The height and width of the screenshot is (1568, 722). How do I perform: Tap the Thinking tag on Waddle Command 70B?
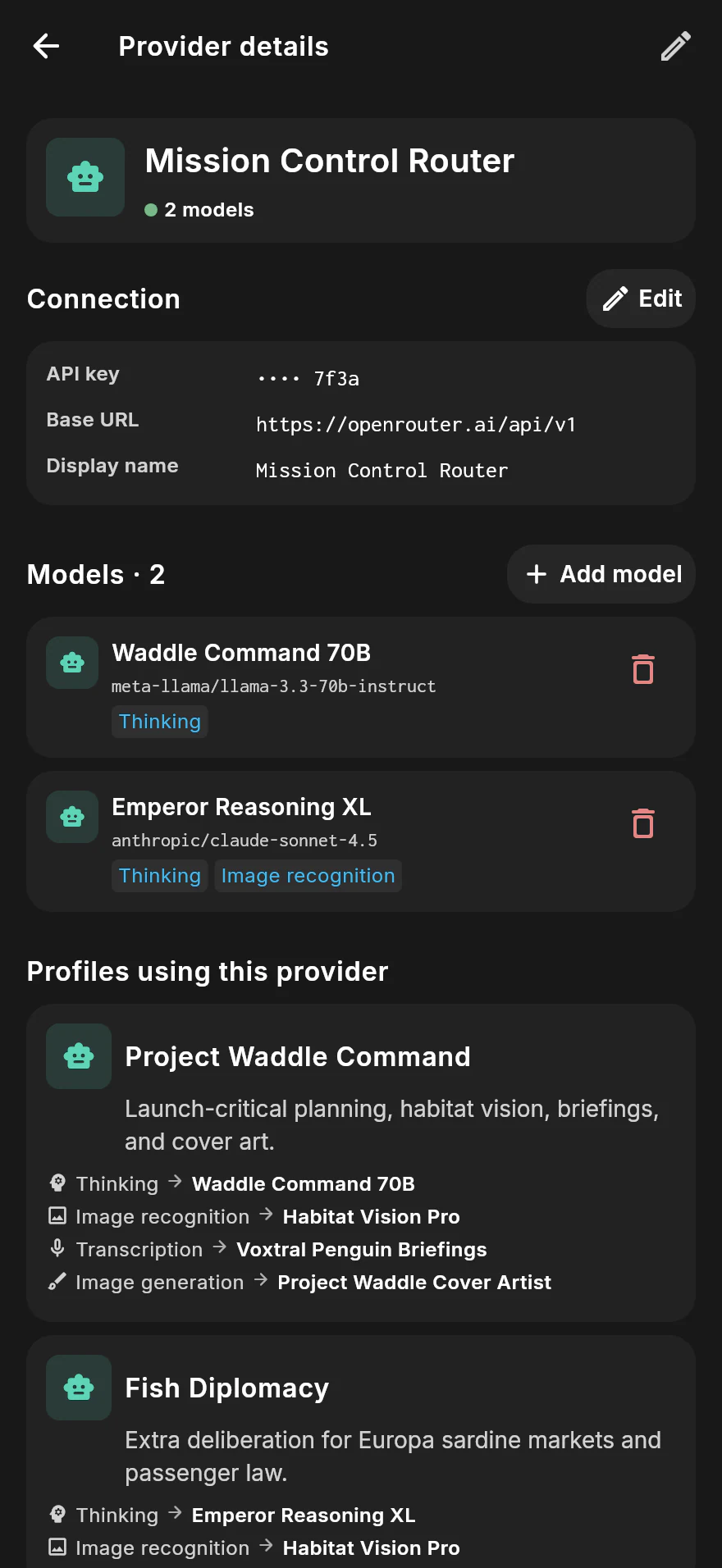[160, 722]
